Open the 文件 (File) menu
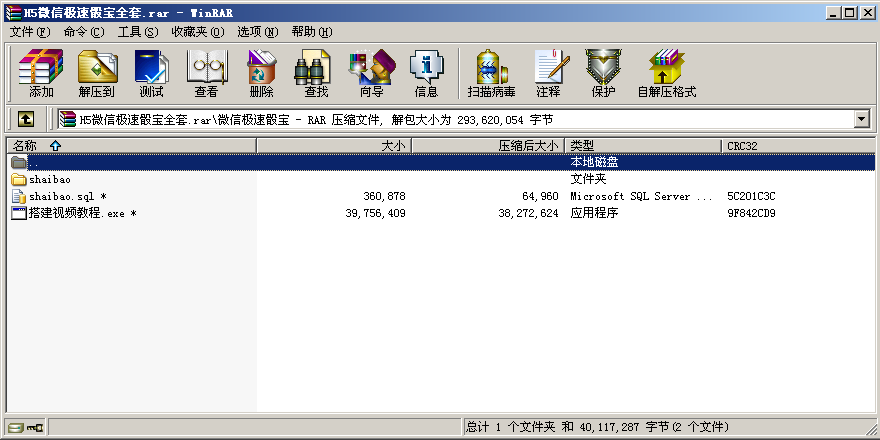The width and height of the screenshot is (880, 440). tap(30, 32)
